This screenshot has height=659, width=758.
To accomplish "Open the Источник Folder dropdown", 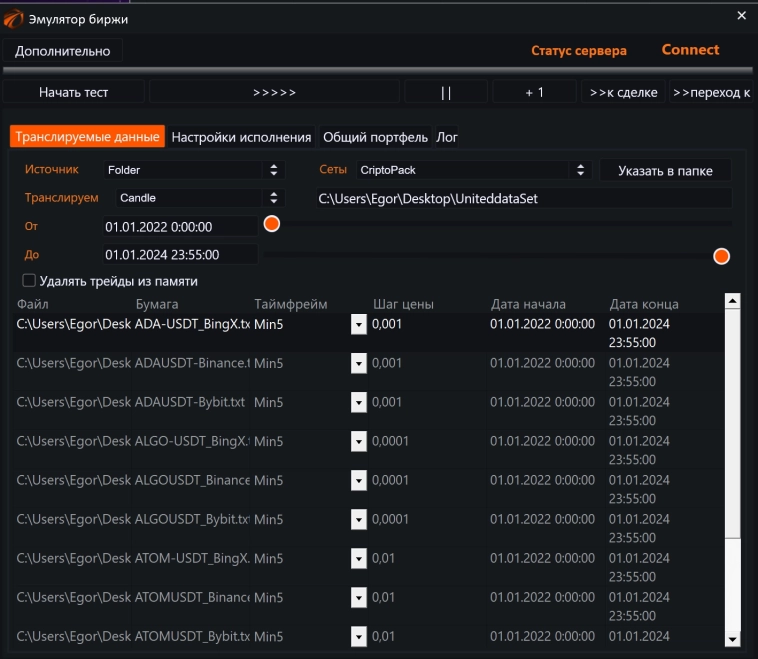I will point(194,170).
